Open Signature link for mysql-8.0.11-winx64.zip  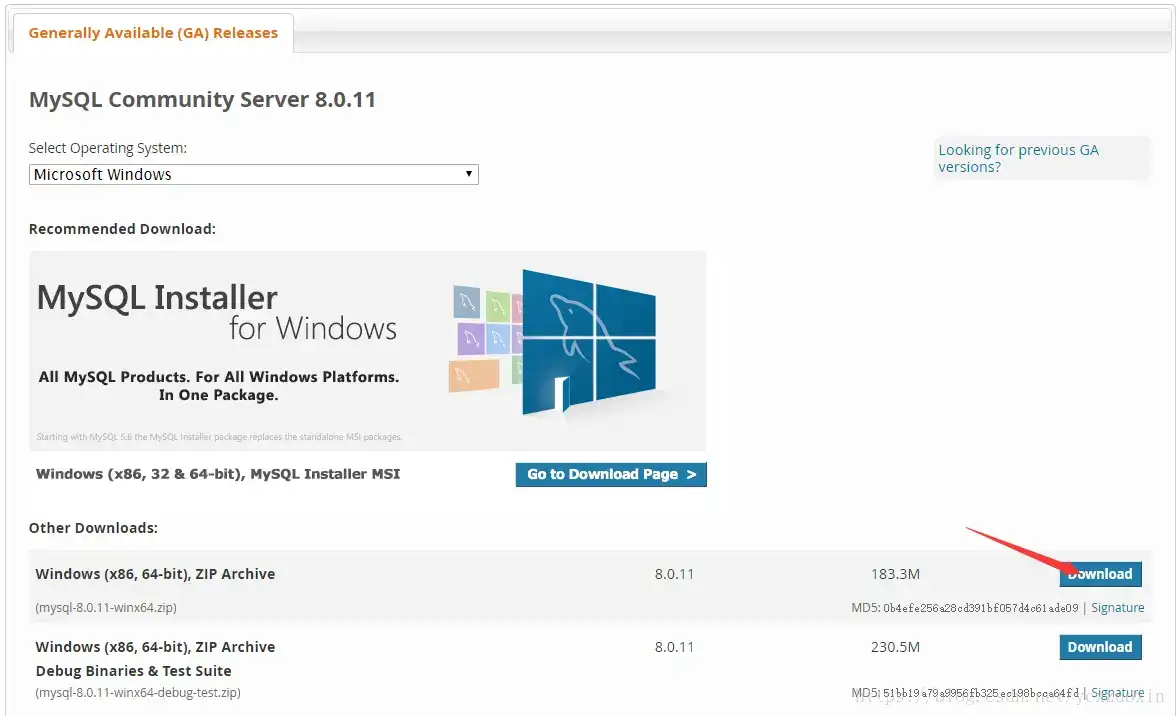tap(1118, 608)
